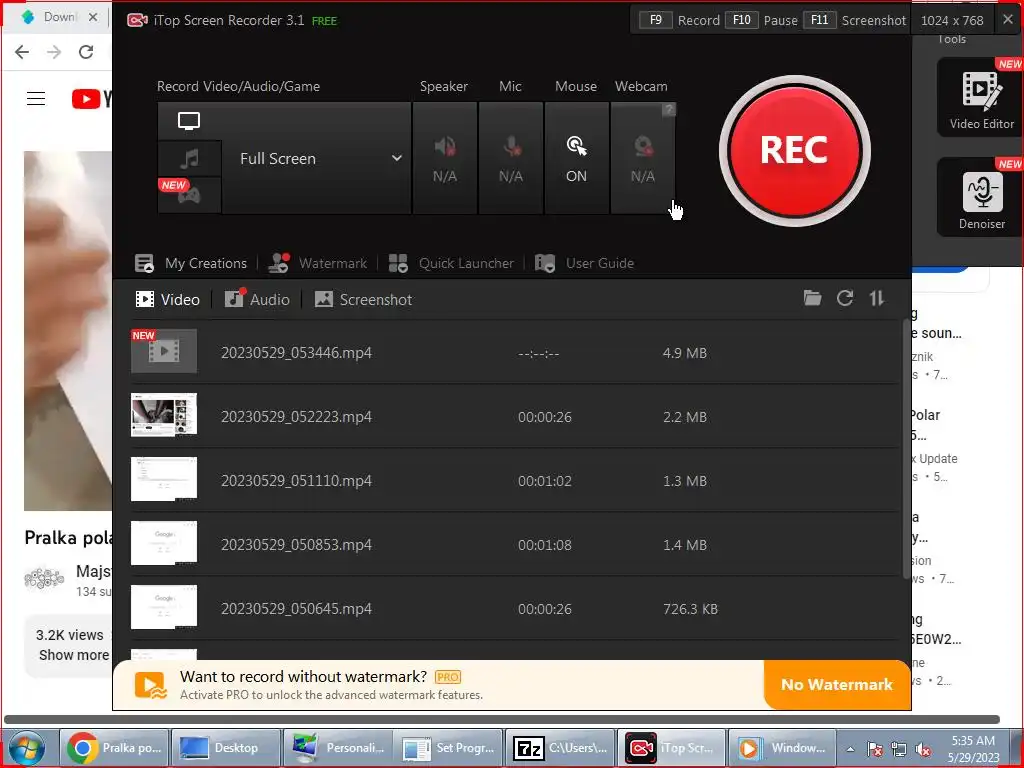The width and height of the screenshot is (1024, 768).
Task: Open the YouTube channel avatar
Action: tap(44, 579)
